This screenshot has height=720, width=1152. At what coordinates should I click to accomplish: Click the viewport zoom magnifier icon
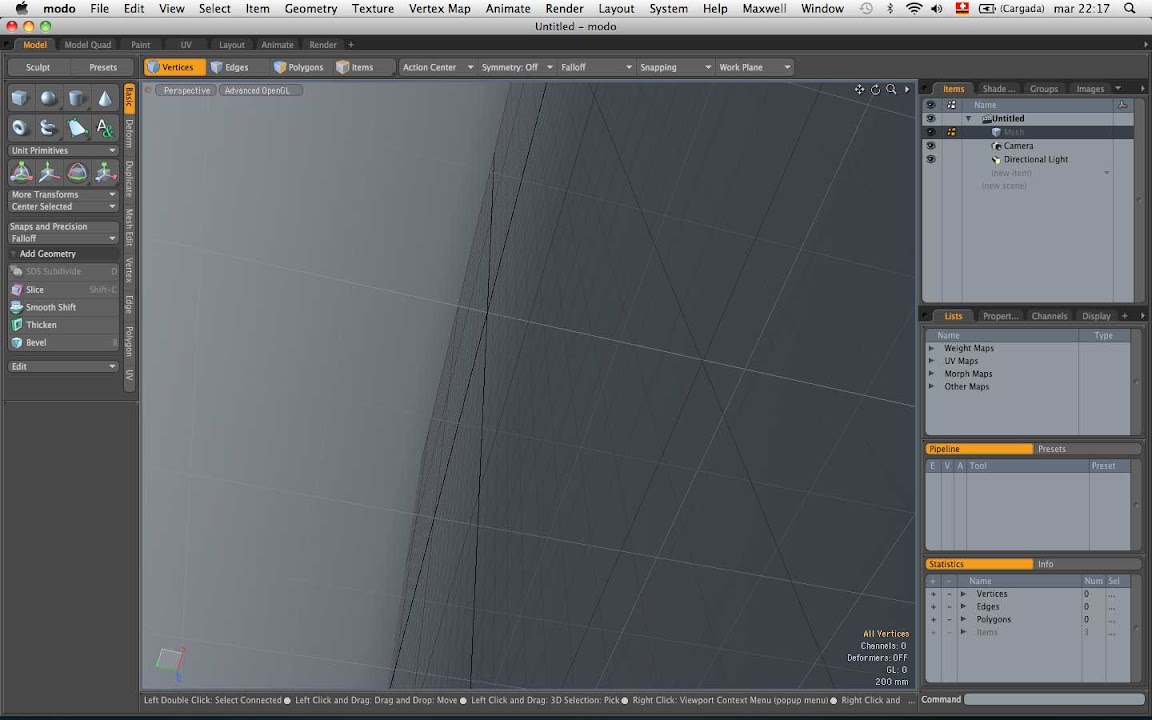891,90
